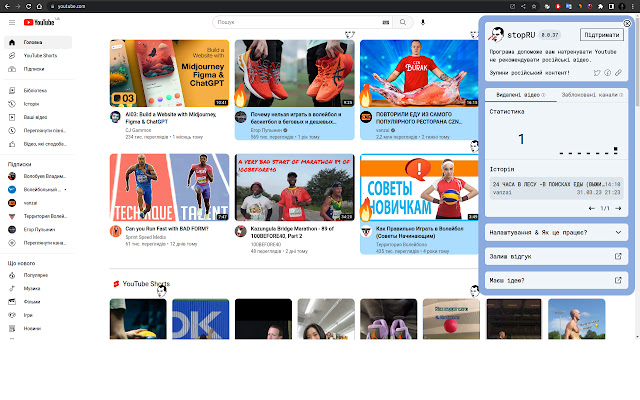640x400 pixels.
Task: Open Популярне (Trending) in sidebar
Action: [38, 275]
